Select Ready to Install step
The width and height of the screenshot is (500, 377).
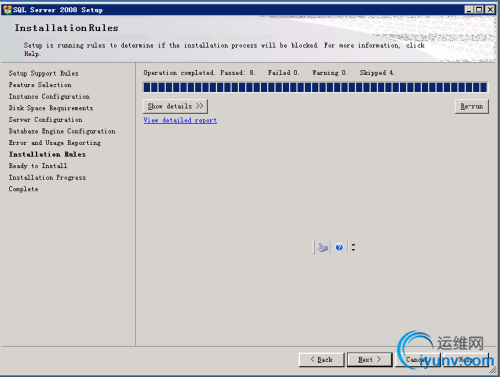pos(38,166)
